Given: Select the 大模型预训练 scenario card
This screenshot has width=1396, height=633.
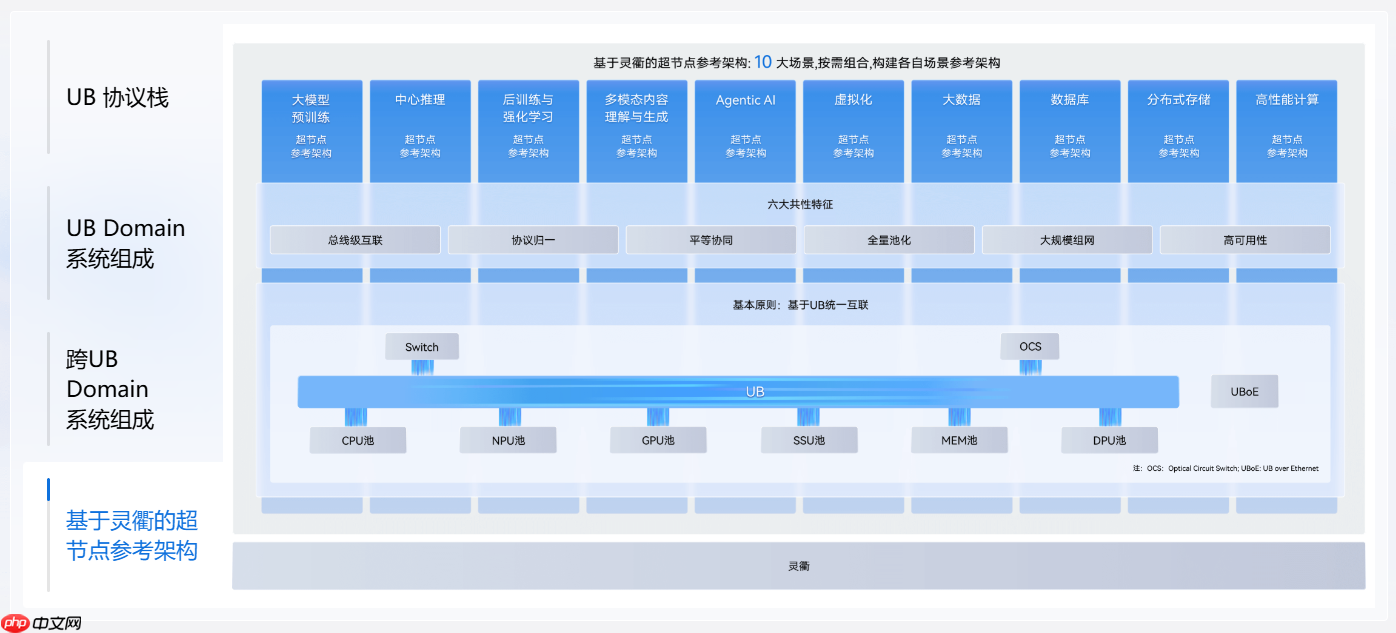Looking at the screenshot, I should [311, 130].
